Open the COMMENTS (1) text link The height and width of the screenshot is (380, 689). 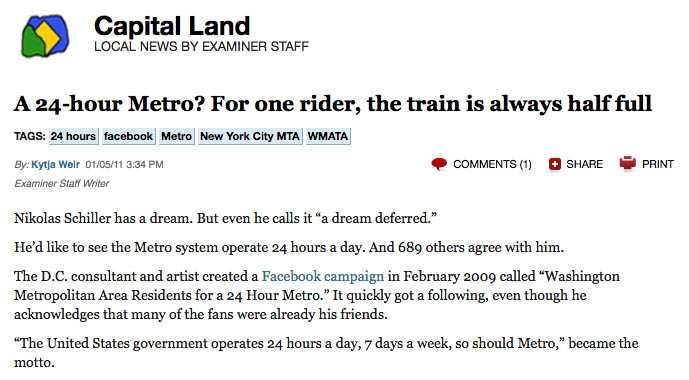[492, 164]
